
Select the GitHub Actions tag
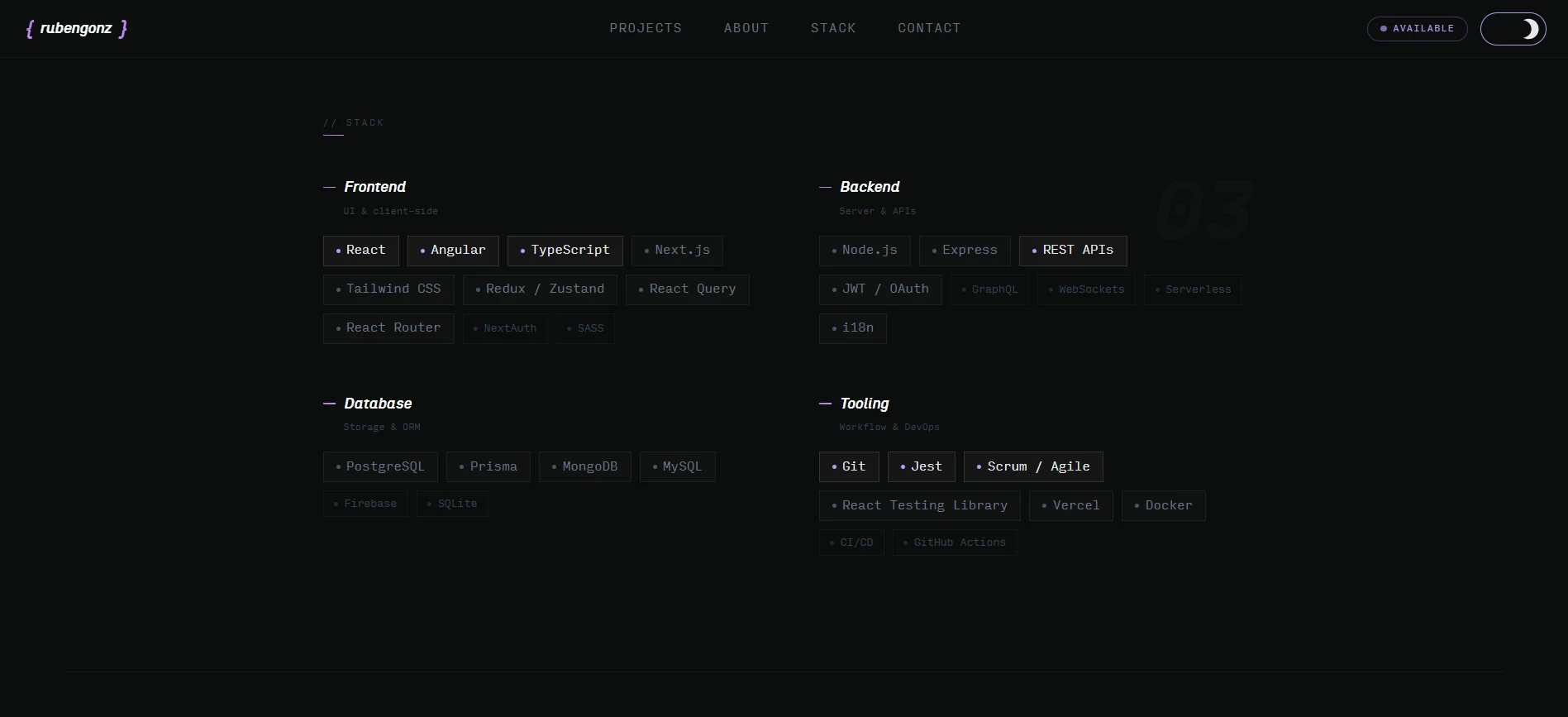point(955,543)
